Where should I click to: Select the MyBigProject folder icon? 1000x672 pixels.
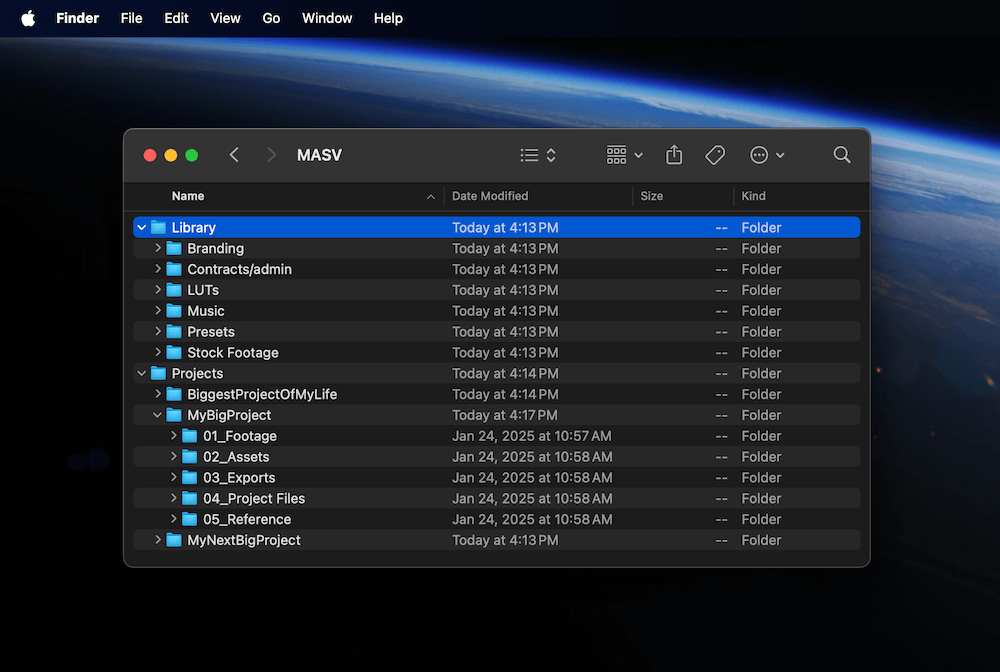(174, 415)
